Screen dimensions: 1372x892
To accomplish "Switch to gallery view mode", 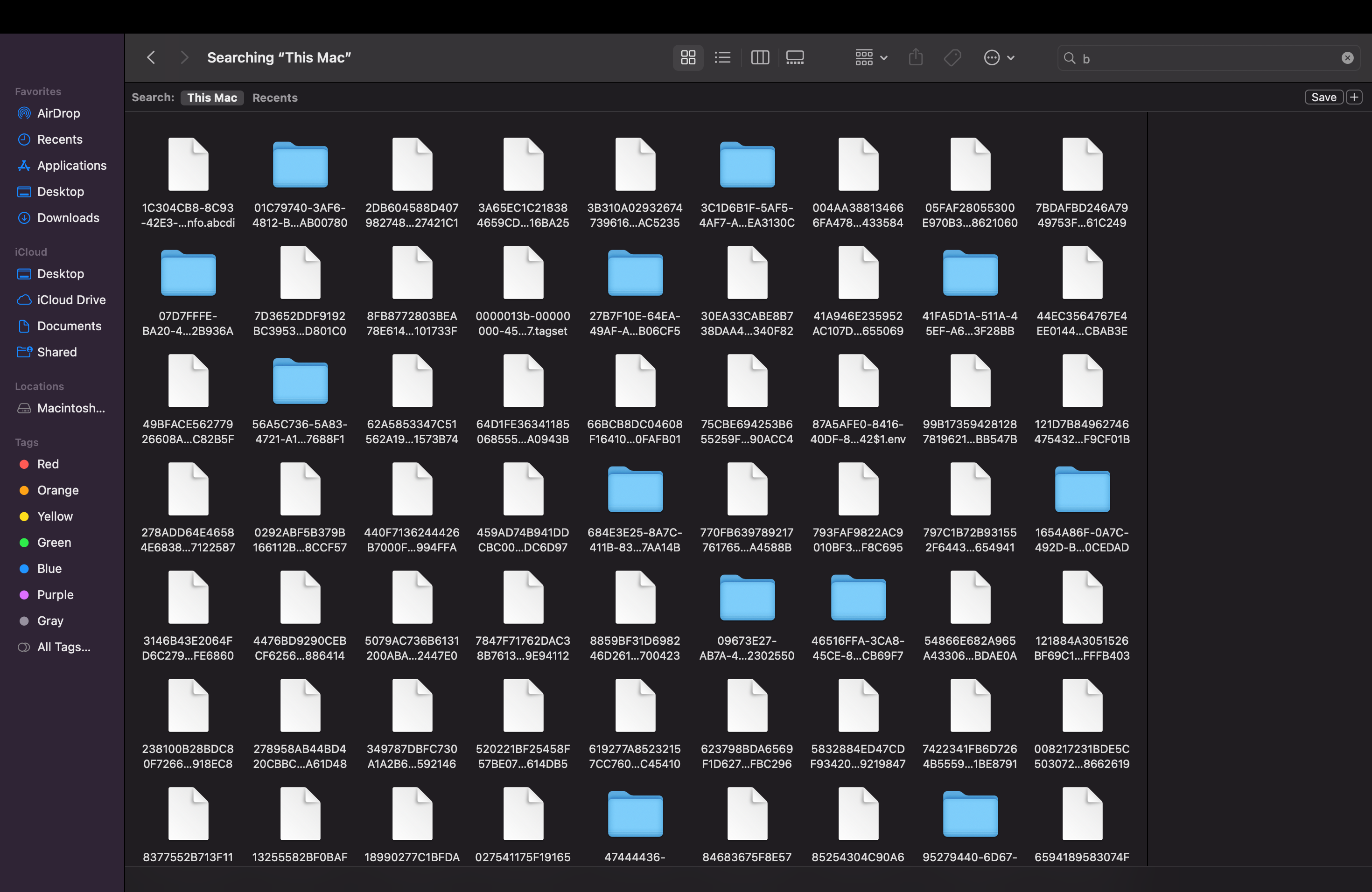I will click(x=795, y=57).
